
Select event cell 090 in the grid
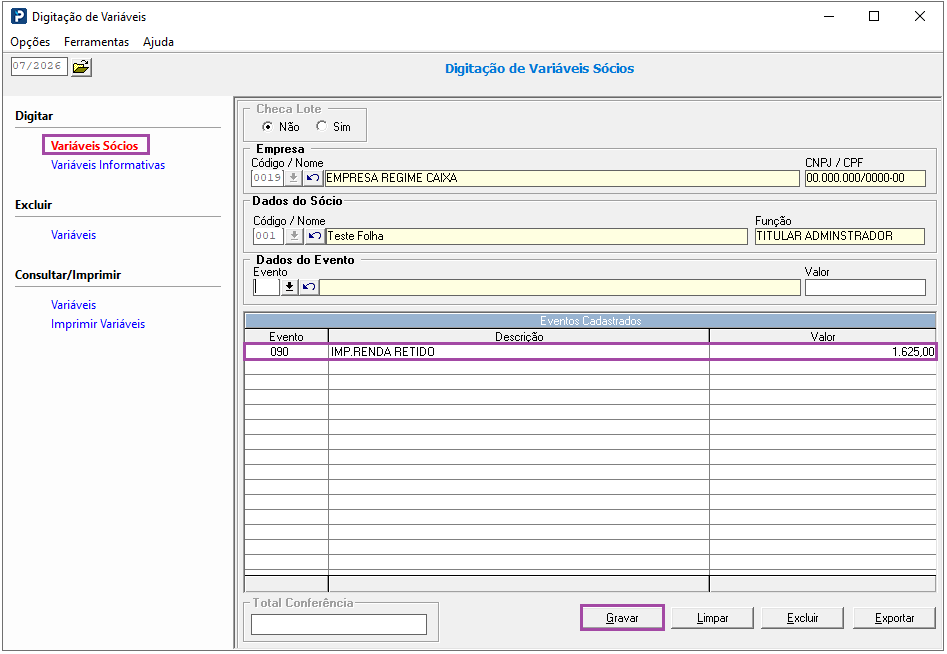(286, 351)
